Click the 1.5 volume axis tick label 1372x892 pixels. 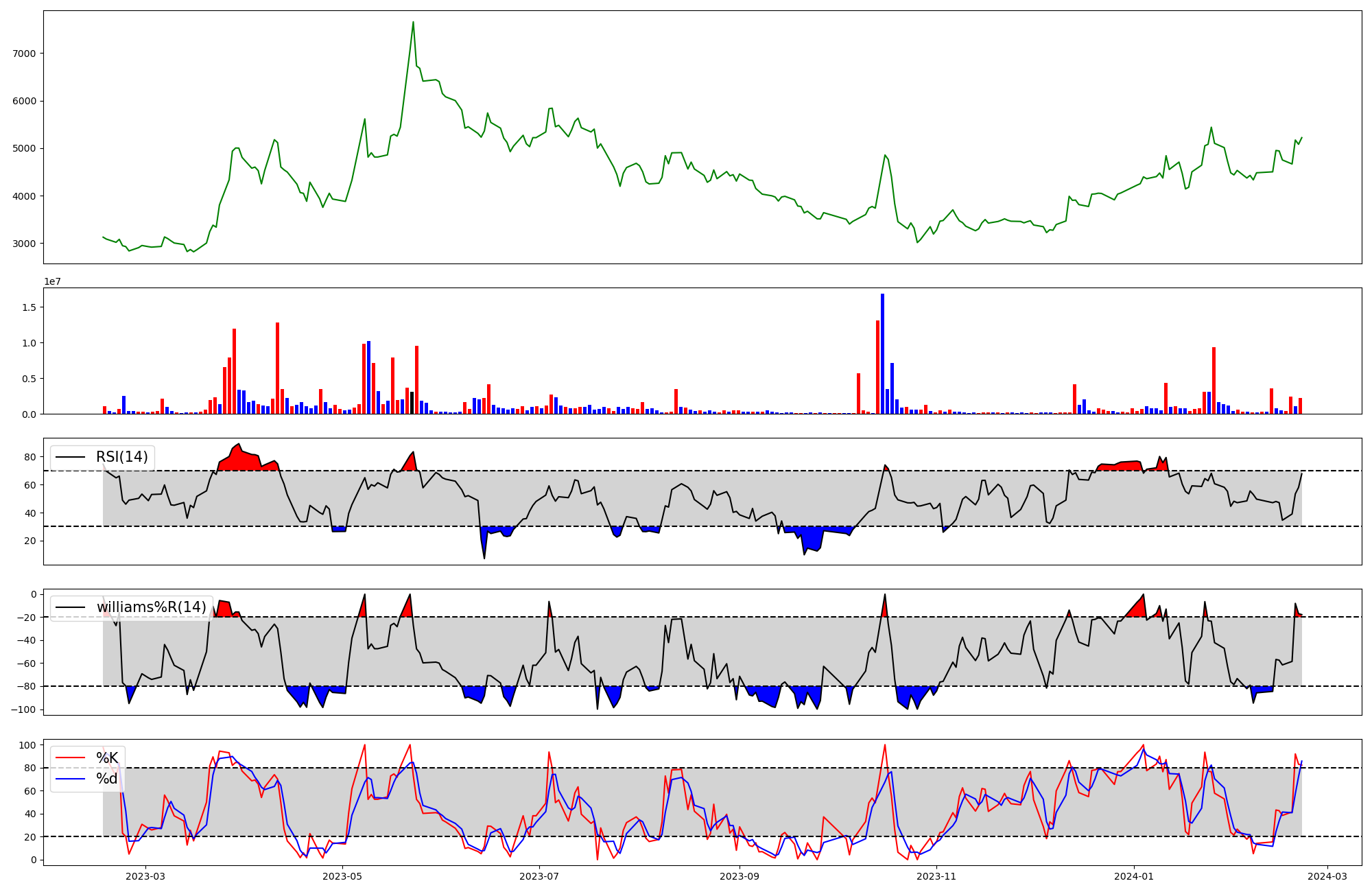[30, 307]
